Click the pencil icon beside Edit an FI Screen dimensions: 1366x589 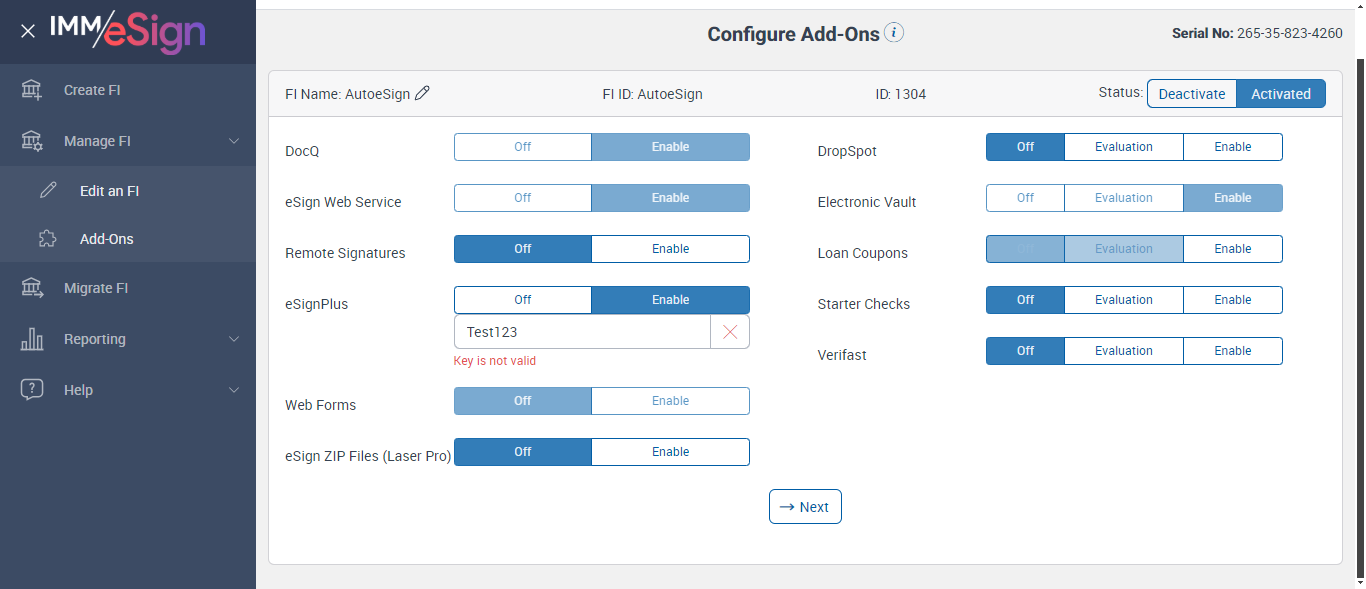48,191
